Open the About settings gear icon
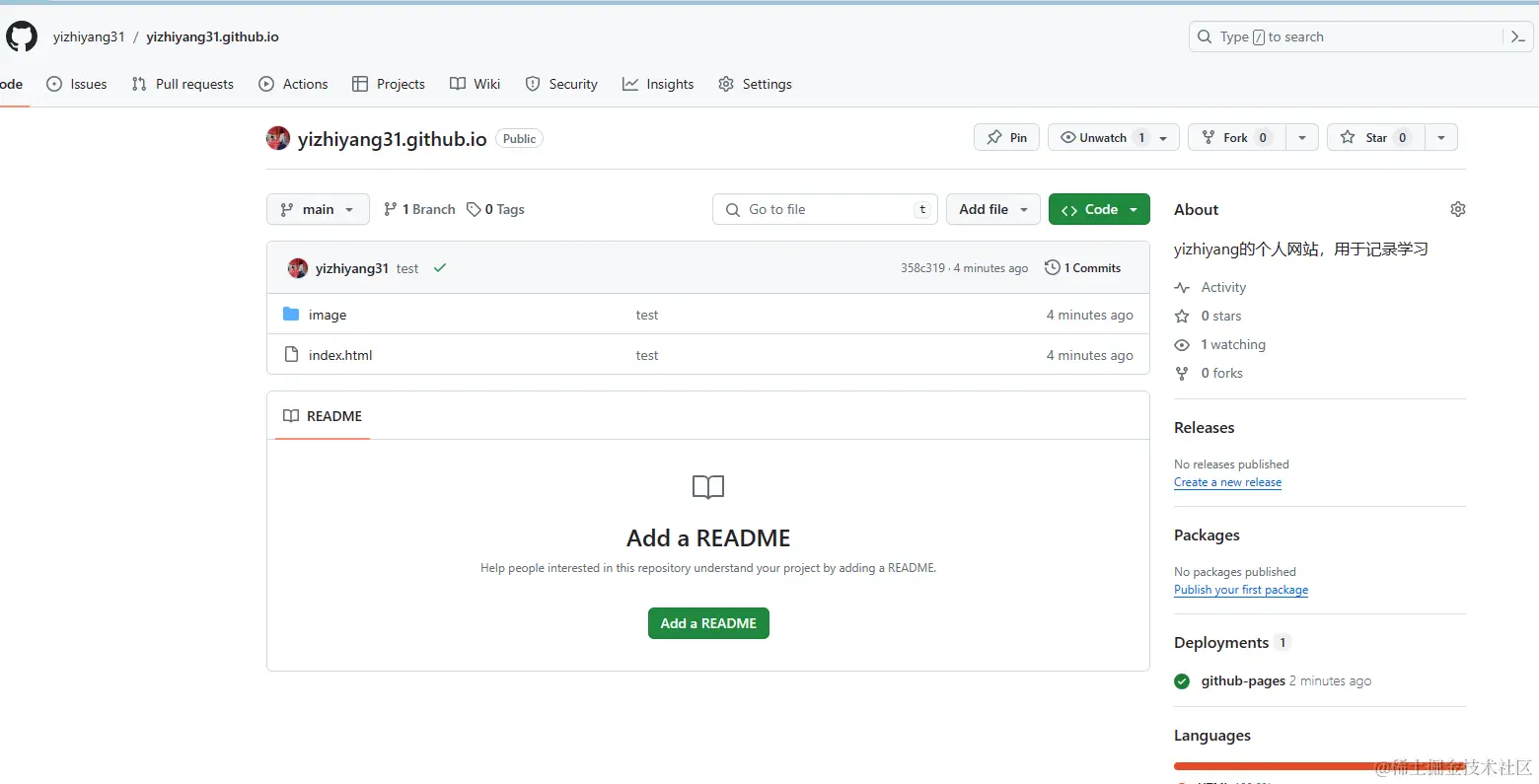 (1458, 209)
